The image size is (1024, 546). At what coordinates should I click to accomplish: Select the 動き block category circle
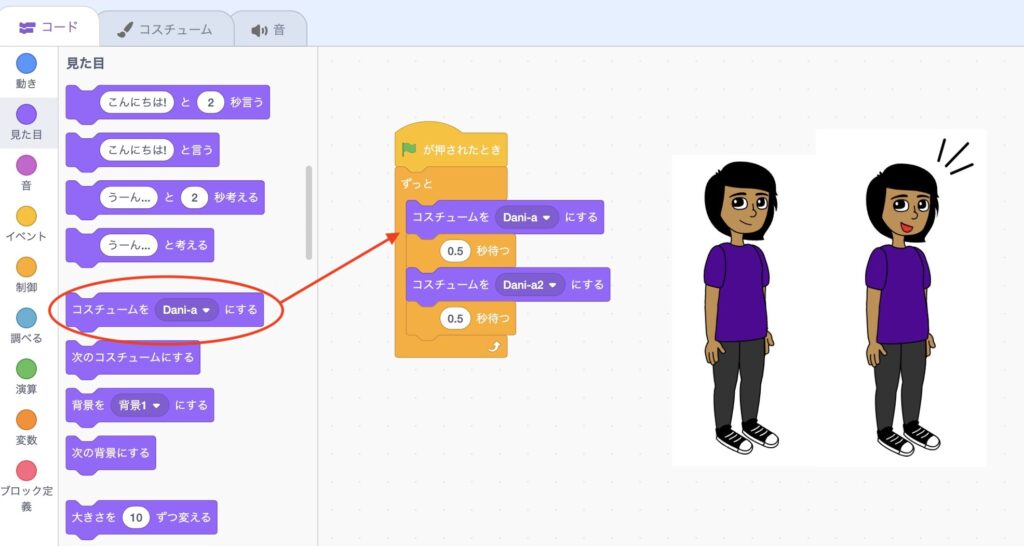point(26,63)
